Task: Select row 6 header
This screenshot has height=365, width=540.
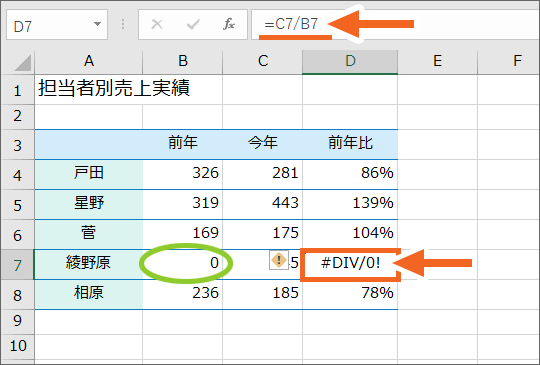Action: click(x=18, y=234)
